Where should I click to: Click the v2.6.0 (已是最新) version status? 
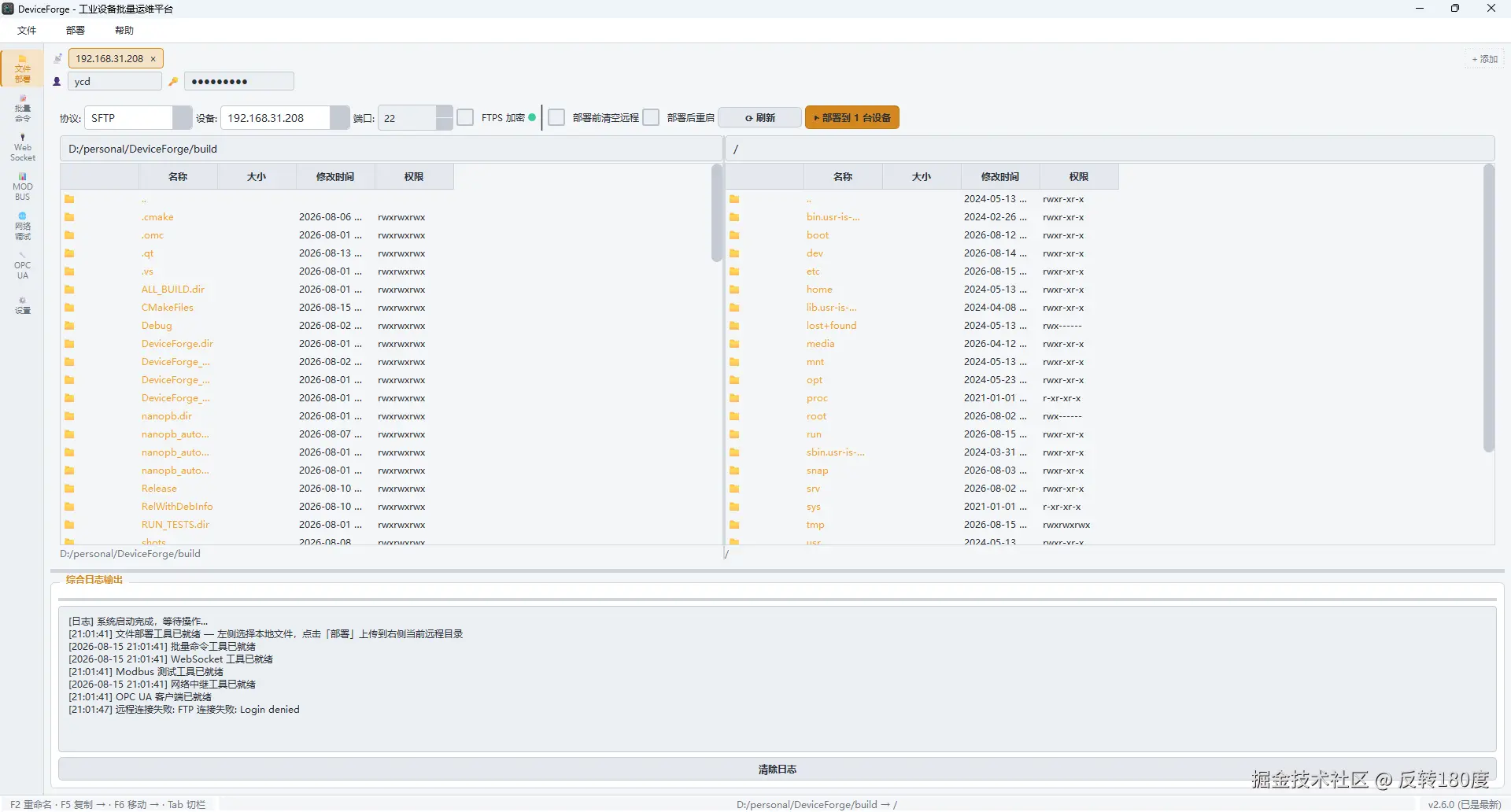pyautogui.click(x=1464, y=804)
